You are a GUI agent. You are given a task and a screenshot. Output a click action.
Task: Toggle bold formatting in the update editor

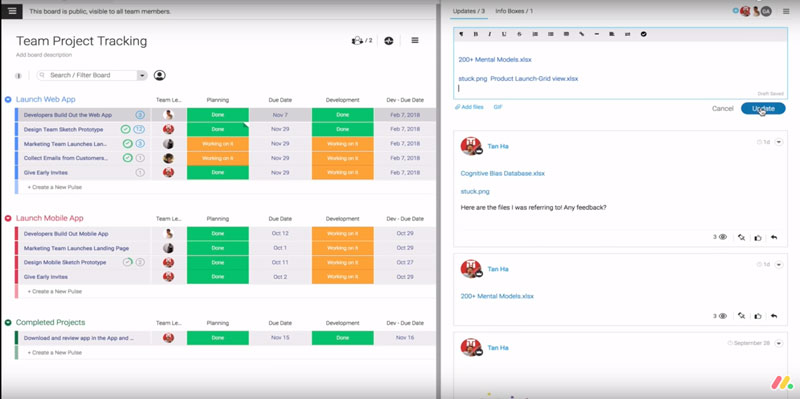[476, 34]
